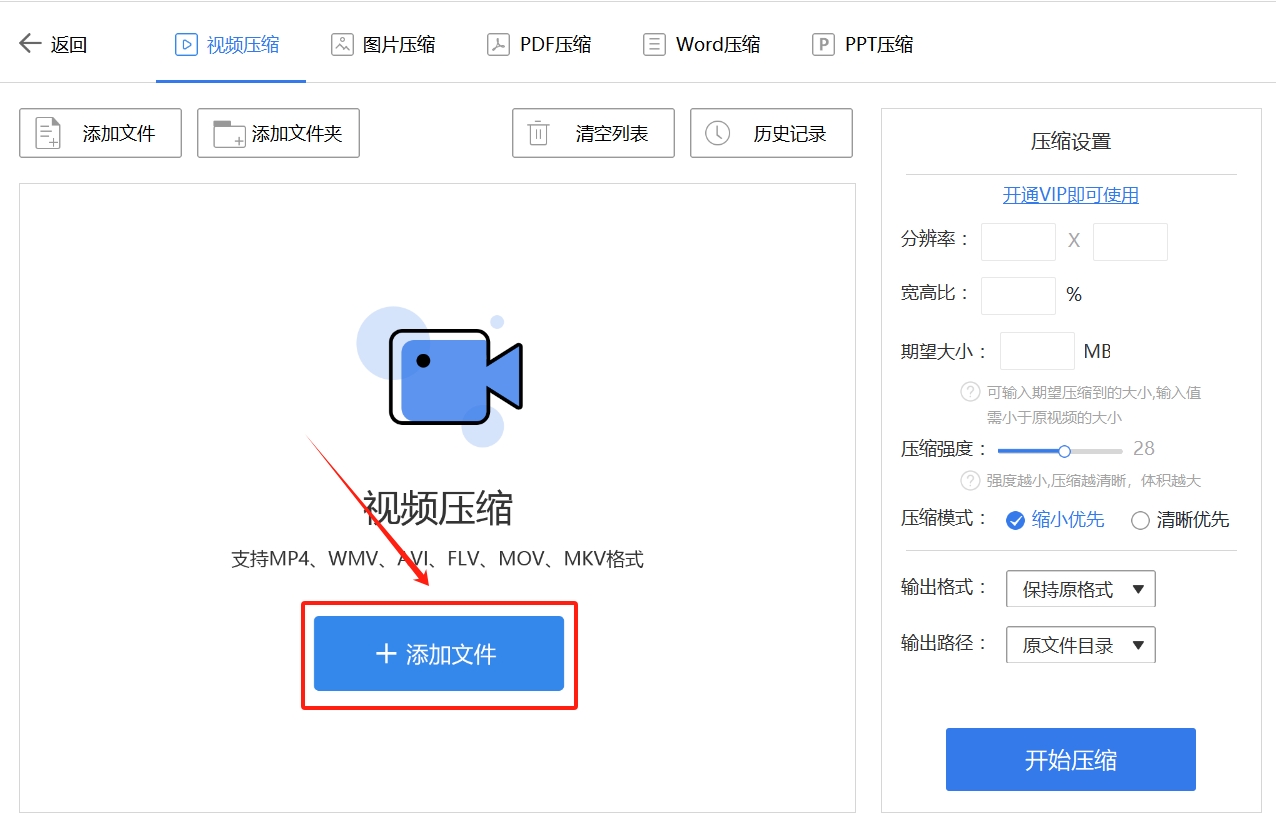Open the 输出路径 dropdown showing 原文件目录
The height and width of the screenshot is (831, 1276).
coord(1080,644)
